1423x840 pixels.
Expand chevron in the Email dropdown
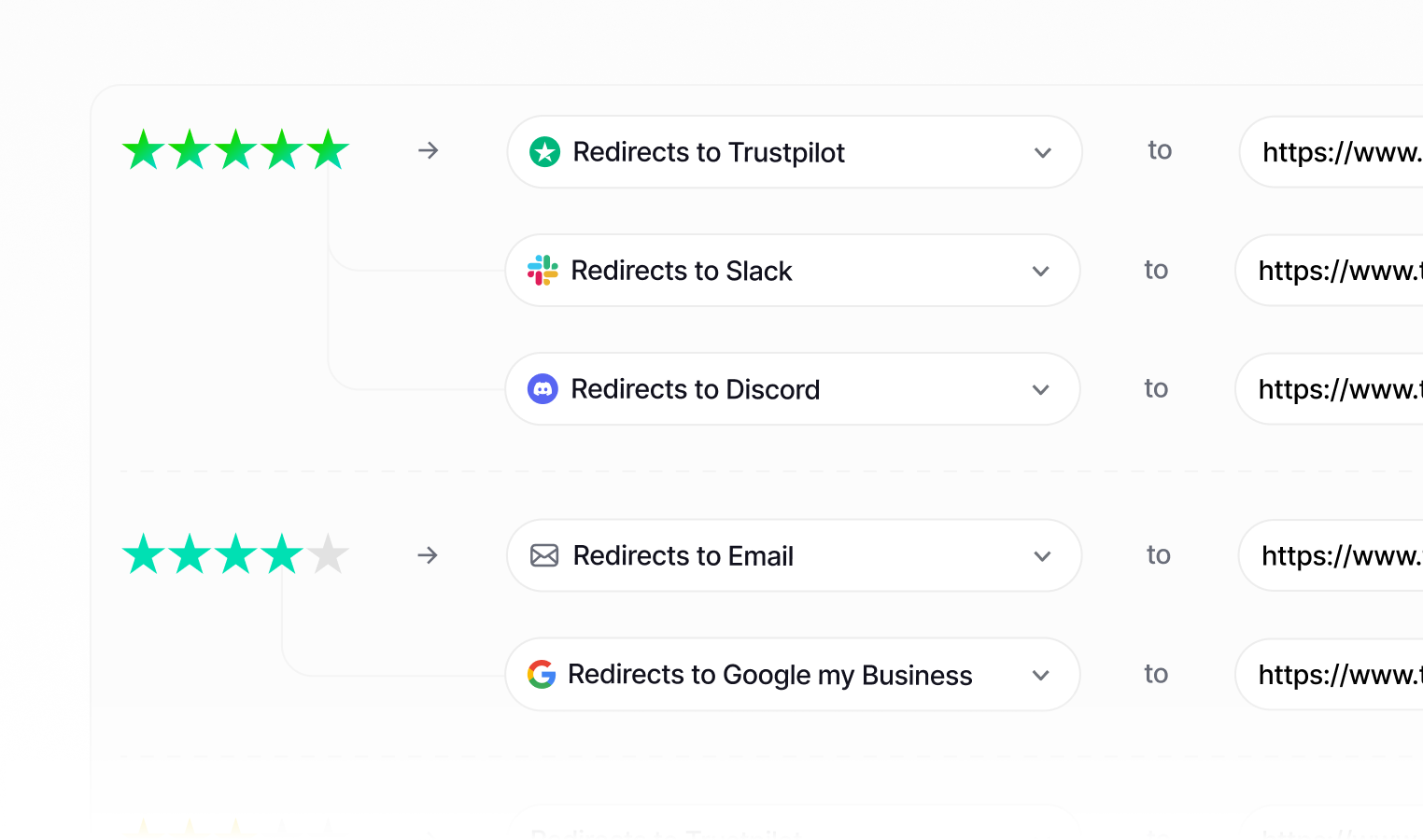point(1043,556)
